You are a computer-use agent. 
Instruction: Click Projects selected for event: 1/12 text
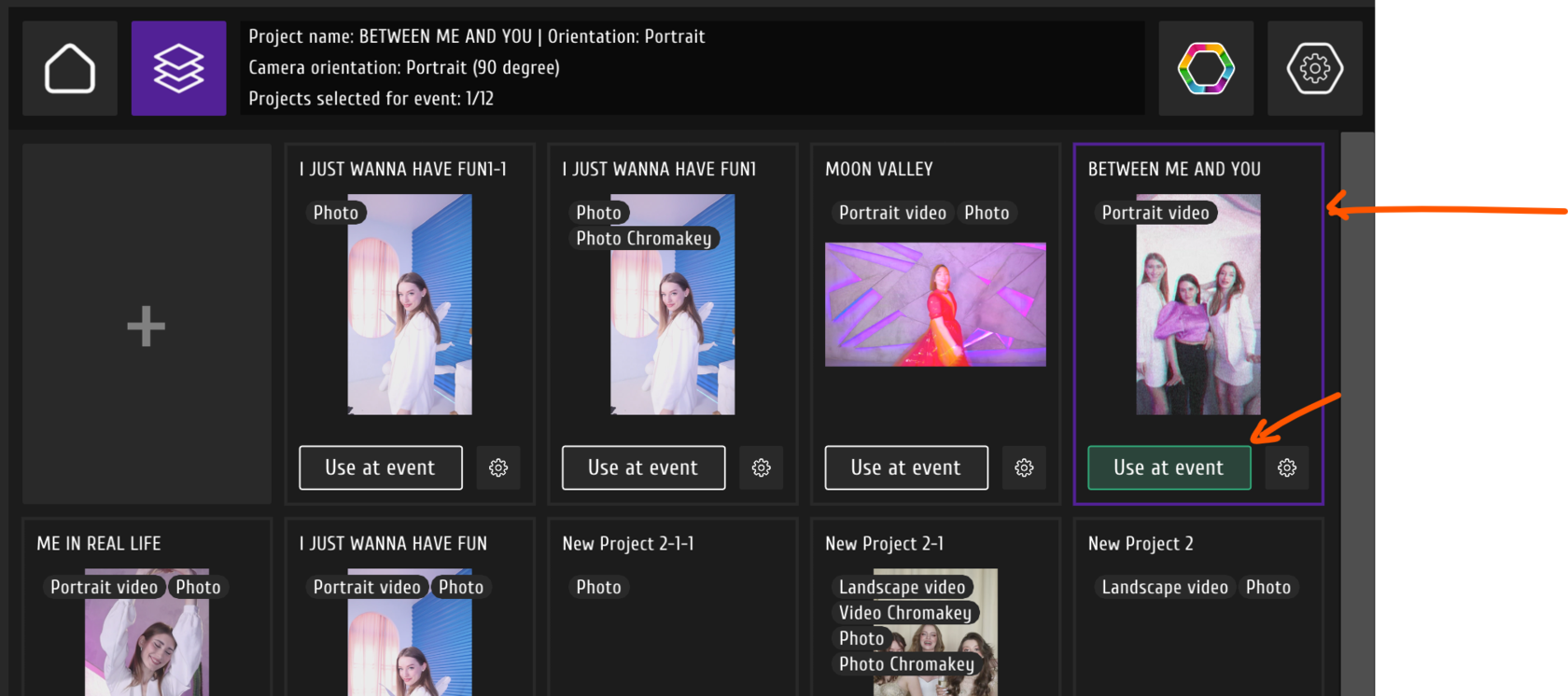coord(371,98)
